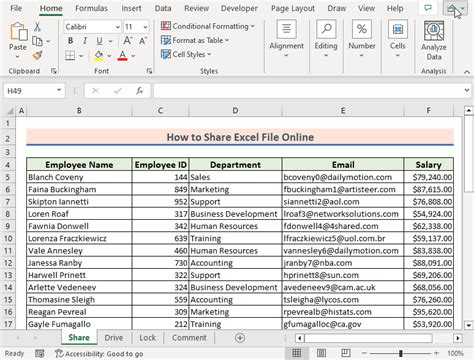Viewport: 474px width, 360px height.
Task: Open the Editing magnifier group
Action: pos(326,39)
